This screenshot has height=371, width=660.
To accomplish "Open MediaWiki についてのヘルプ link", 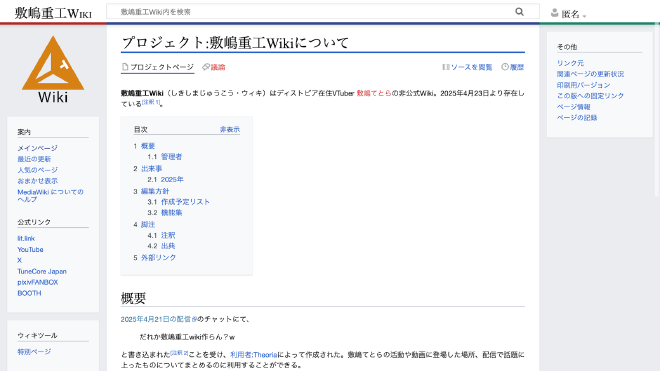I will click(51, 195).
